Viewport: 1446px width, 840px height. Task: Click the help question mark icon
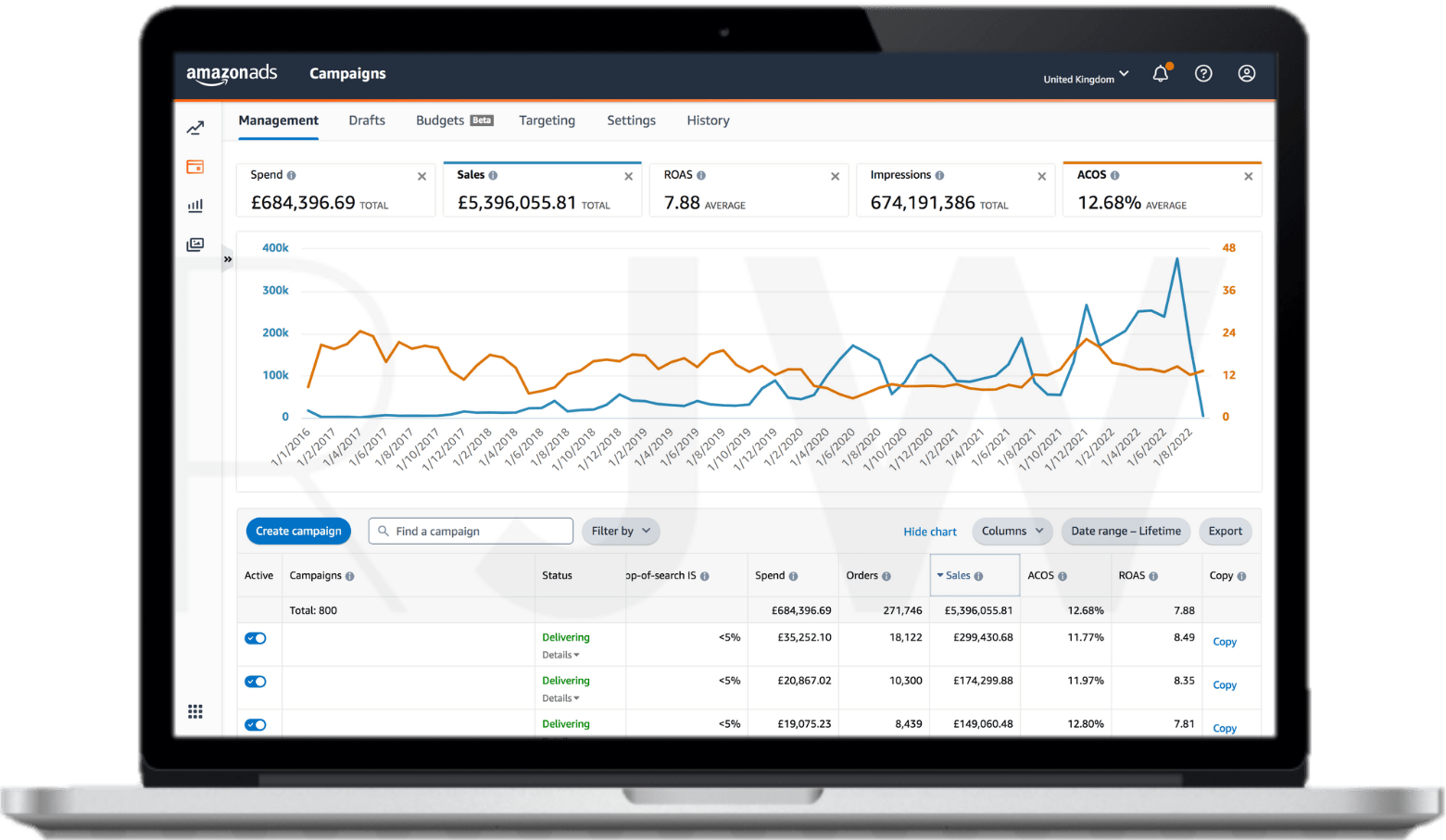[x=1203, y=74]
